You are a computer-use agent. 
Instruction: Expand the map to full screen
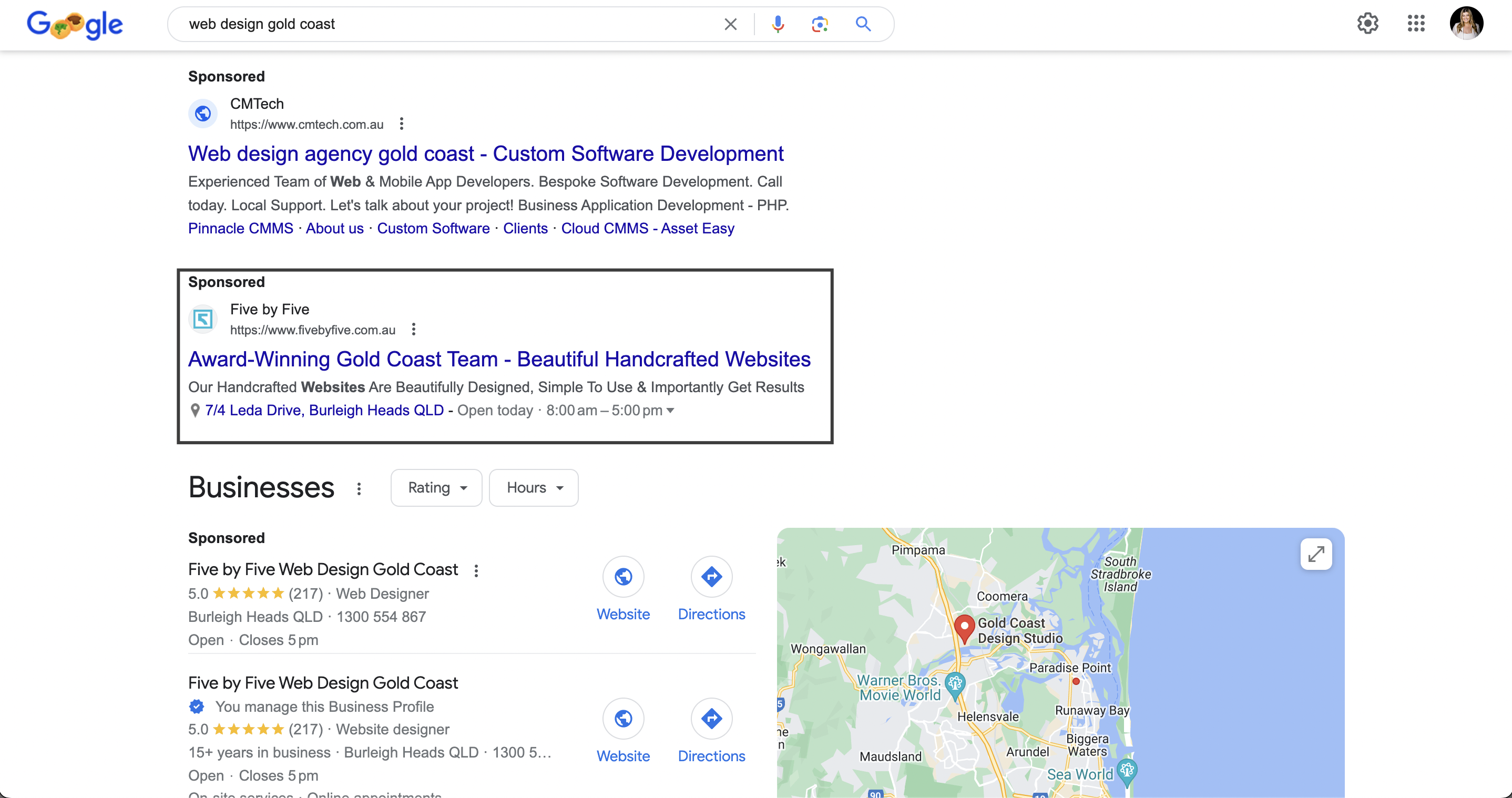pyautogui.click(x=1316, y=553)
